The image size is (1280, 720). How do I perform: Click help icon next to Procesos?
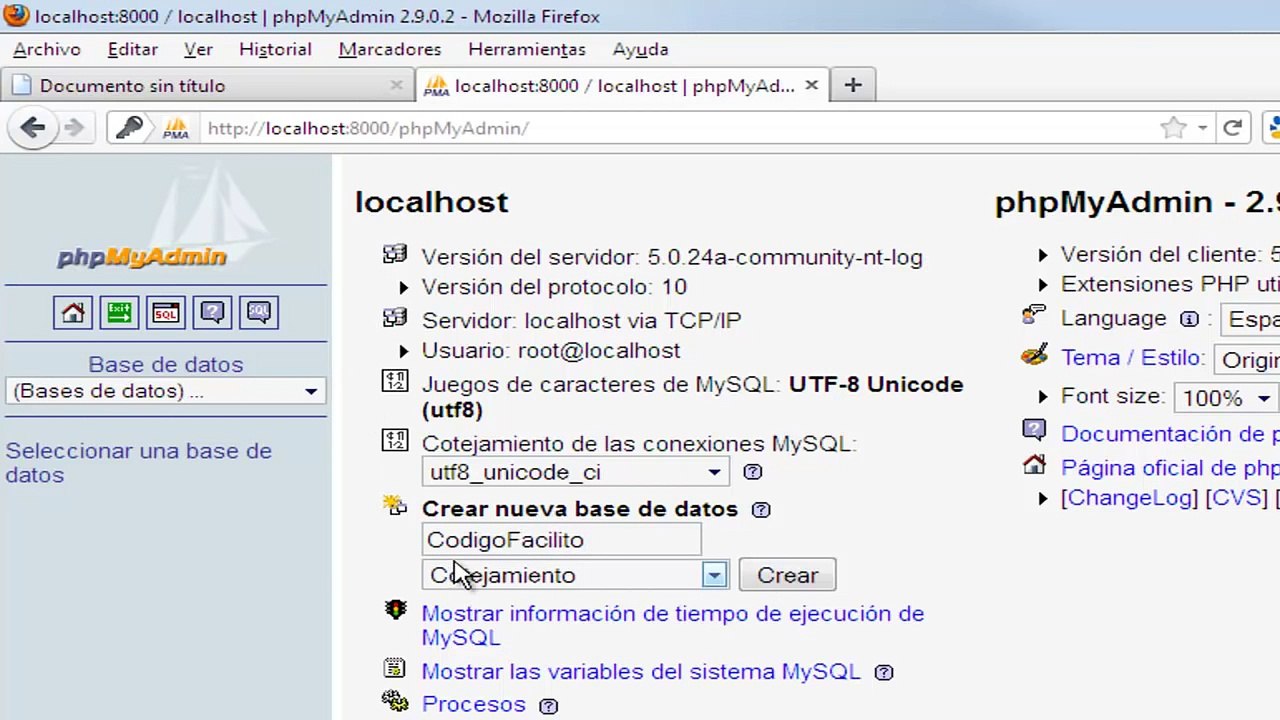coord(549,706)
